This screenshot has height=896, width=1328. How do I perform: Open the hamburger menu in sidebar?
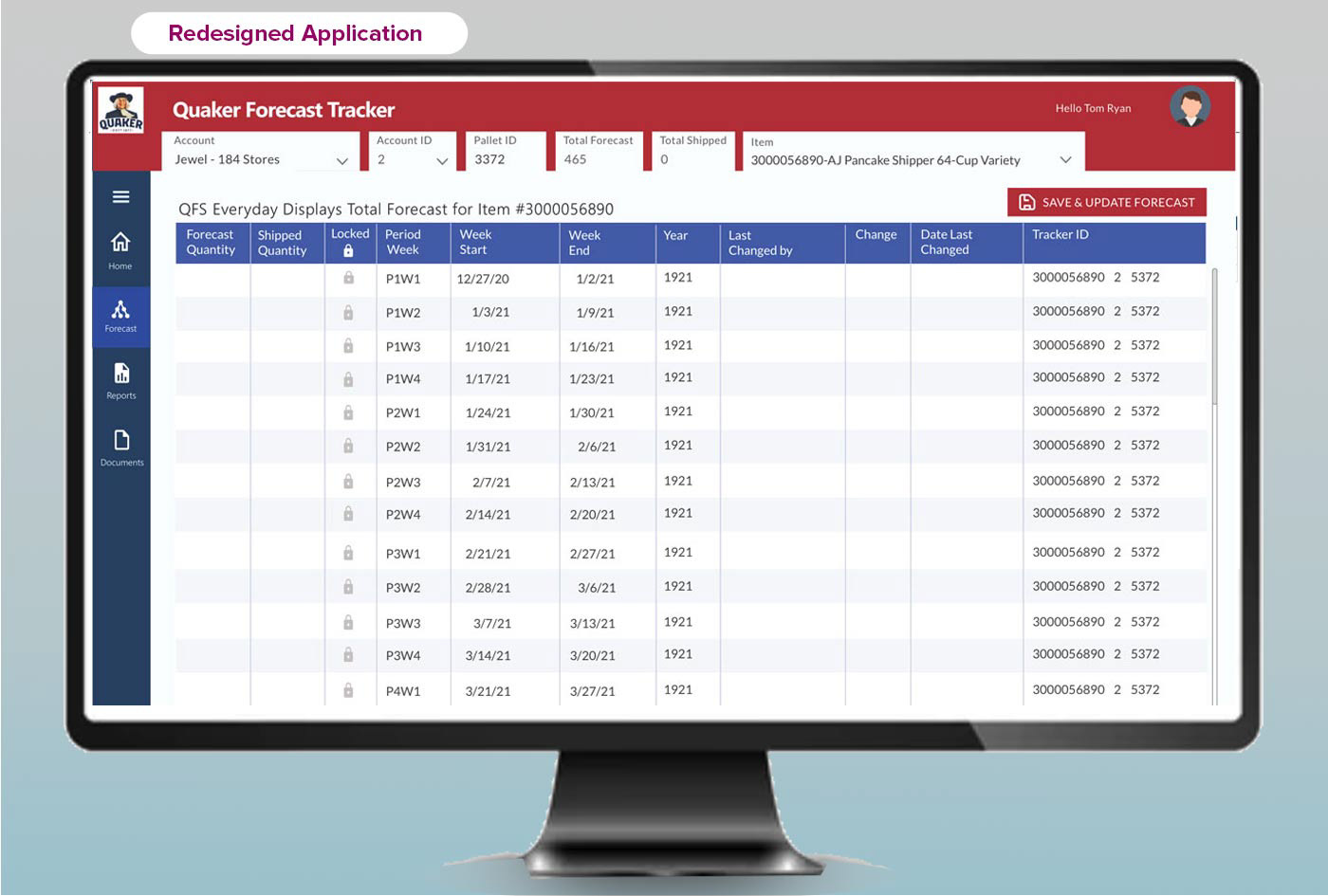pos(120,197)
